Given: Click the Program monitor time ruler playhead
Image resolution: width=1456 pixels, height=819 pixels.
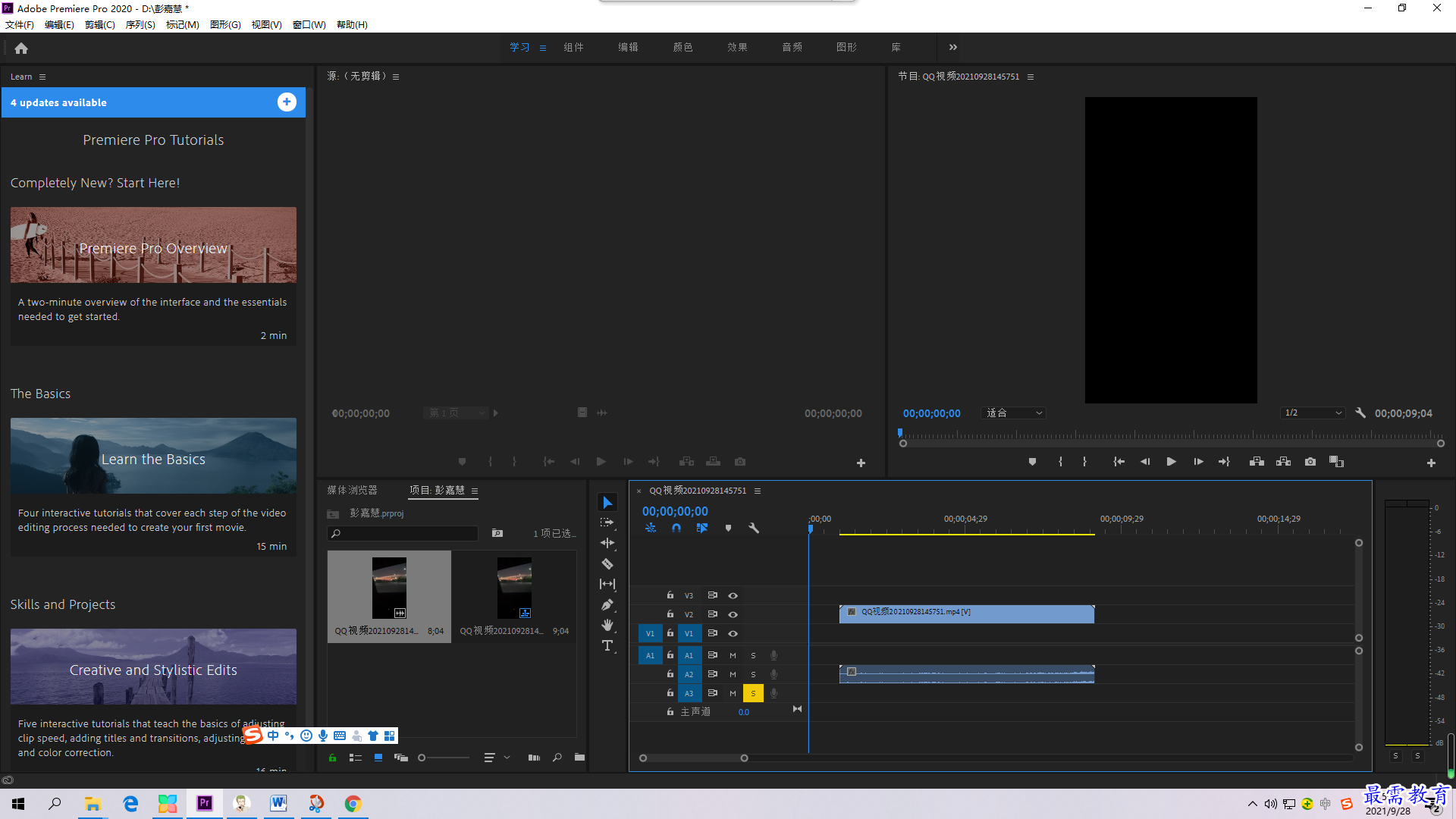Looking at the screenshot, I should click(x=900, y=433).
